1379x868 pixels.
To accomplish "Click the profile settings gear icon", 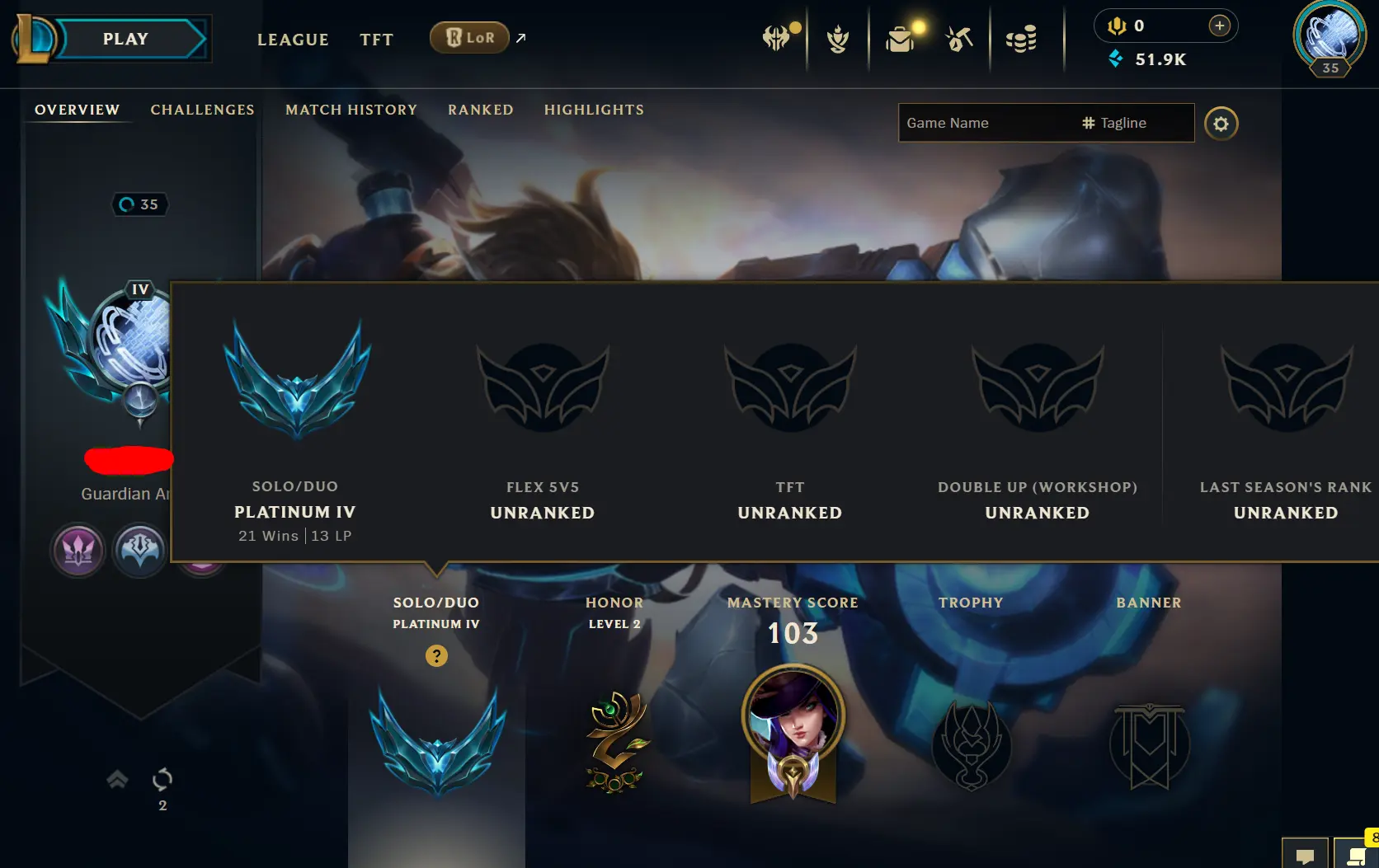I will pyautogui.click(x=1221, y=124).
